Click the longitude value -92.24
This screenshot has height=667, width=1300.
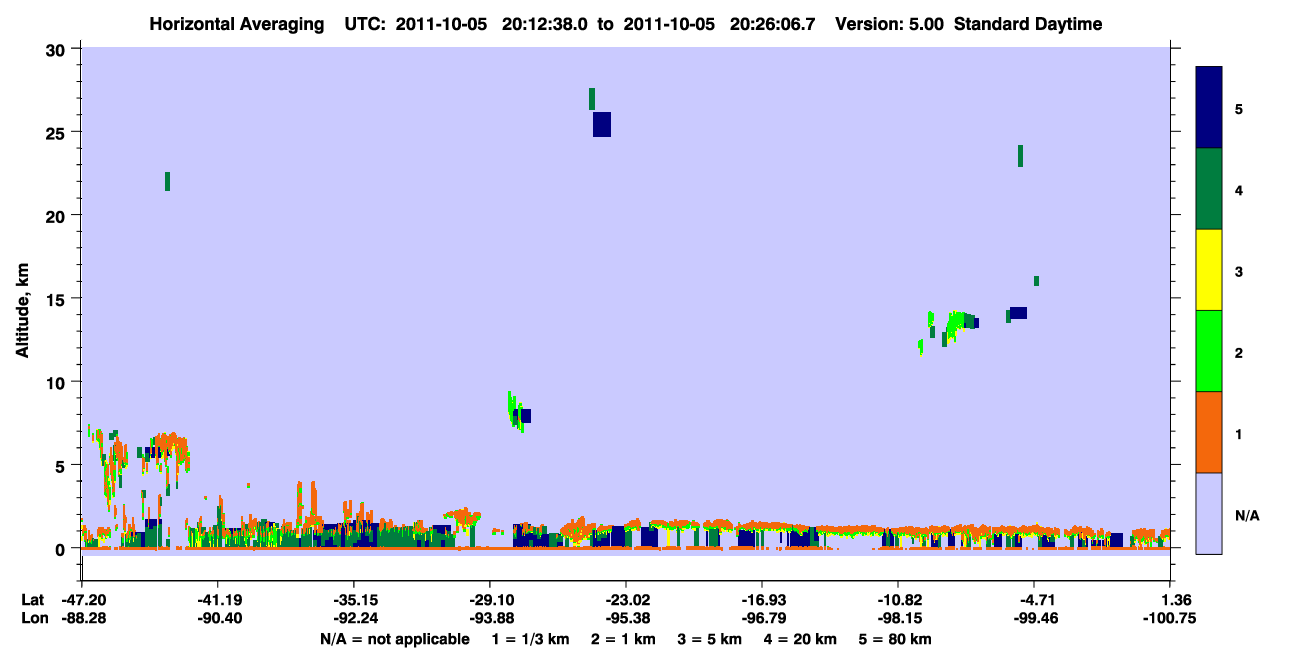point(354,619)
